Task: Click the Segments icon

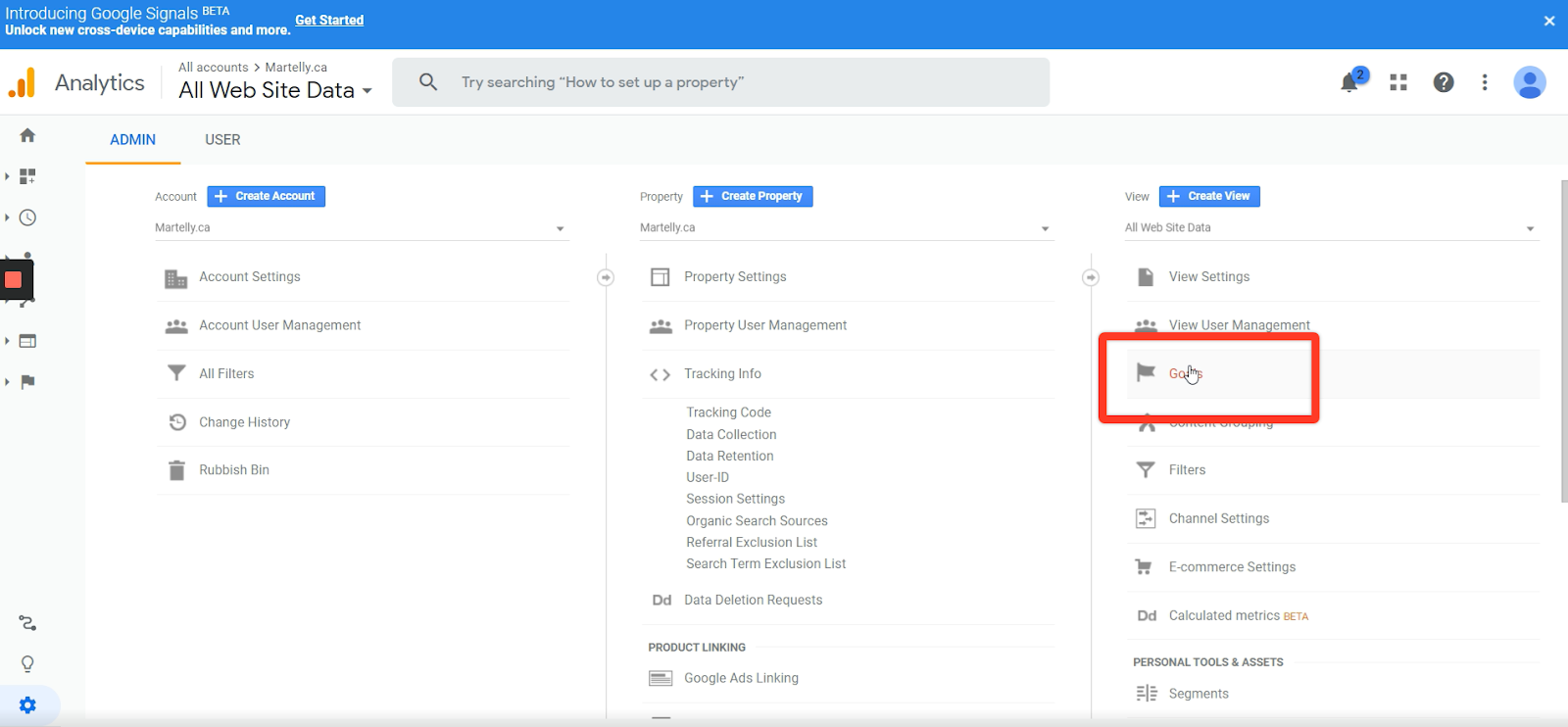Action: [x=1146, y=694]
